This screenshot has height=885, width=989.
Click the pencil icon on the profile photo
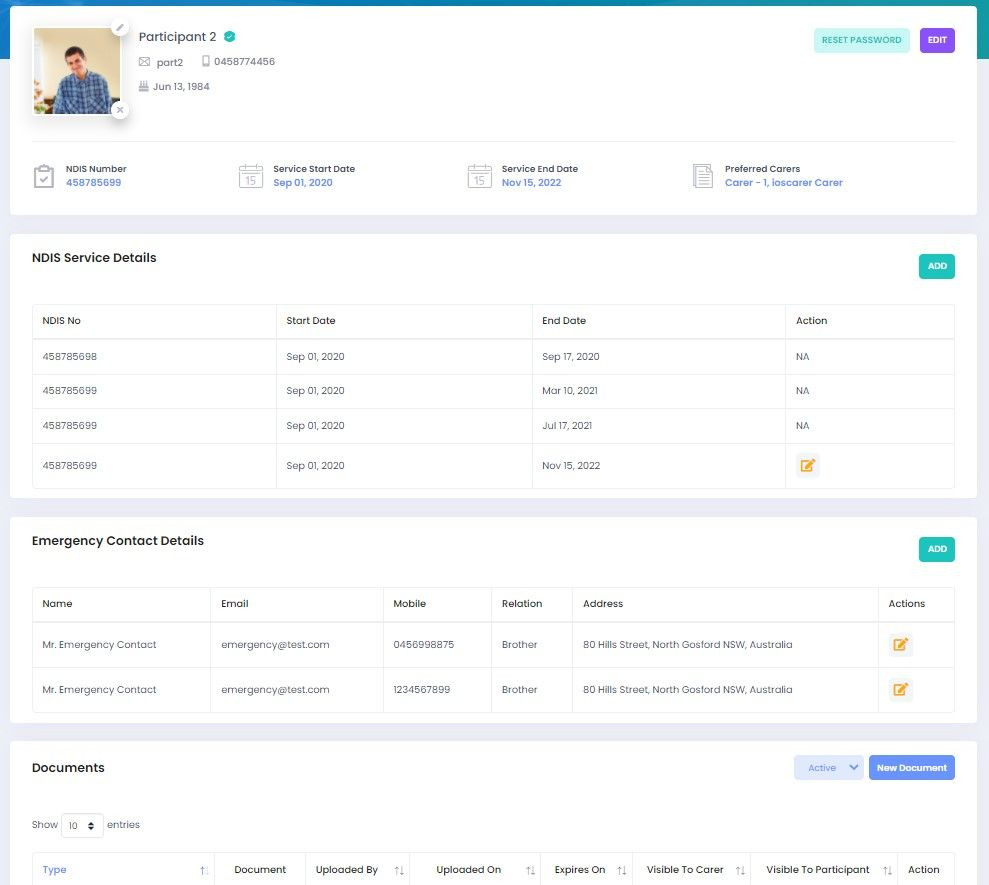[120, 28]
